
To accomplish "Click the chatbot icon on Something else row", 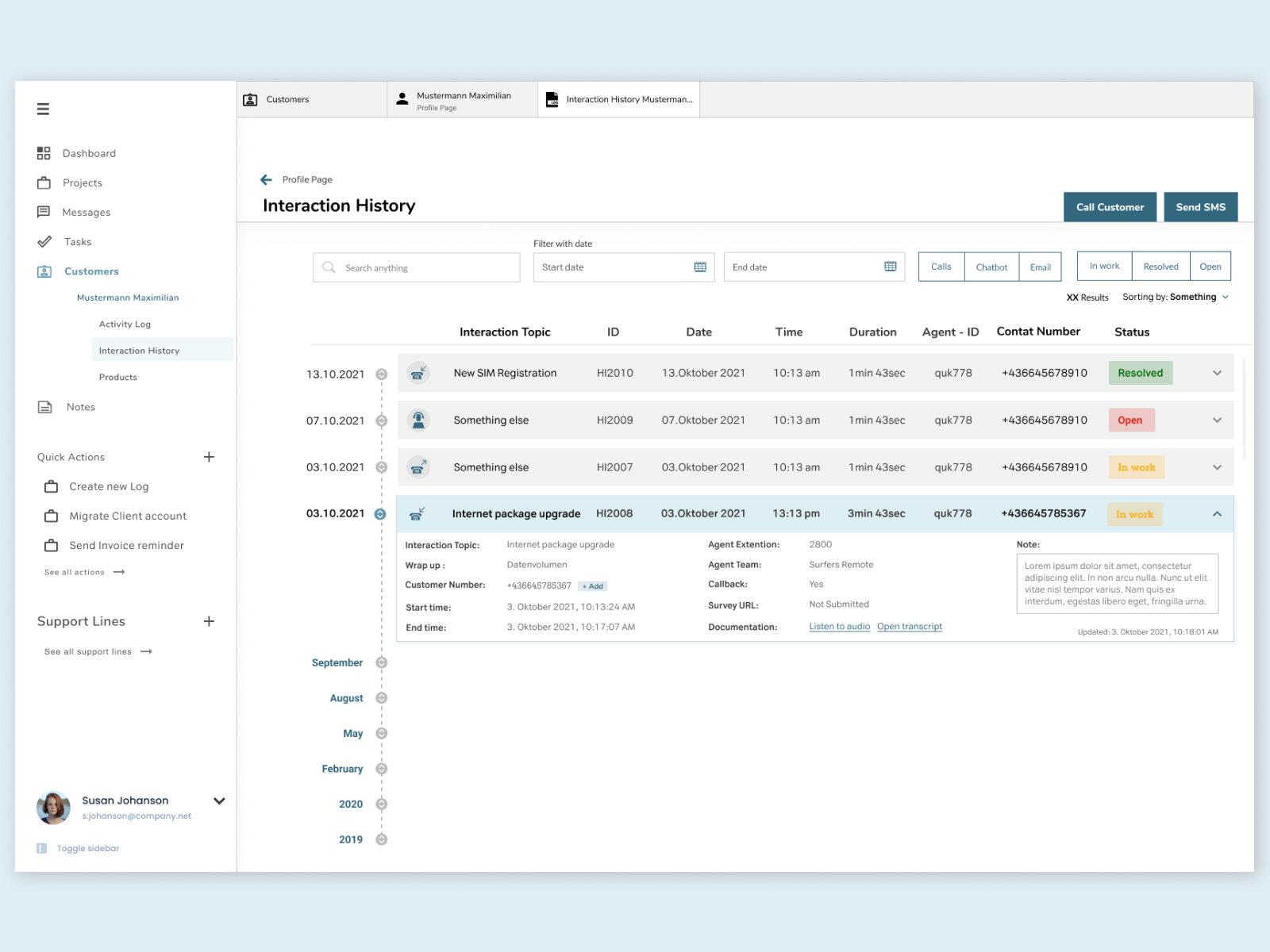I will (418, 420).
